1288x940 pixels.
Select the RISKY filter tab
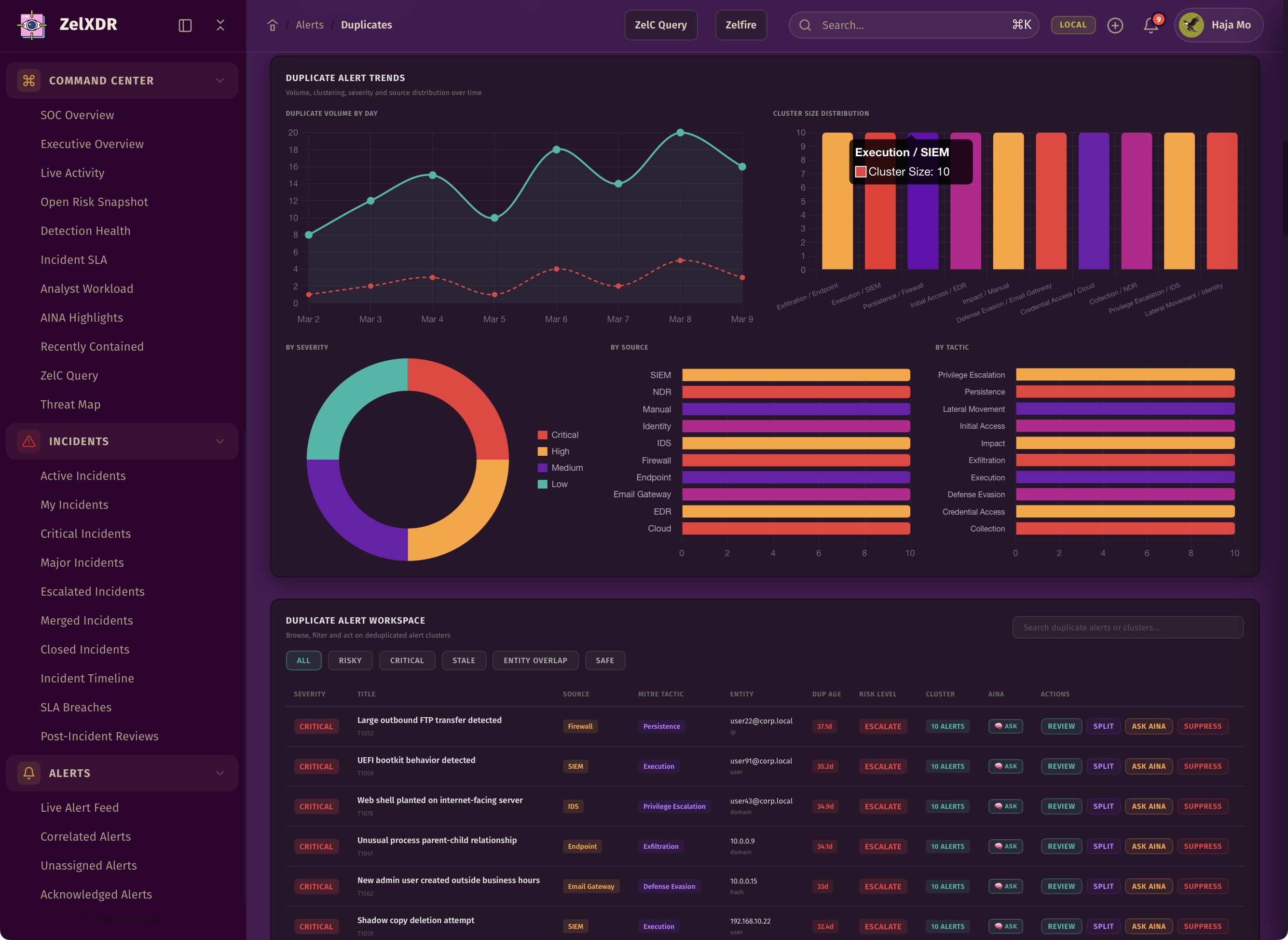[350, 660]
